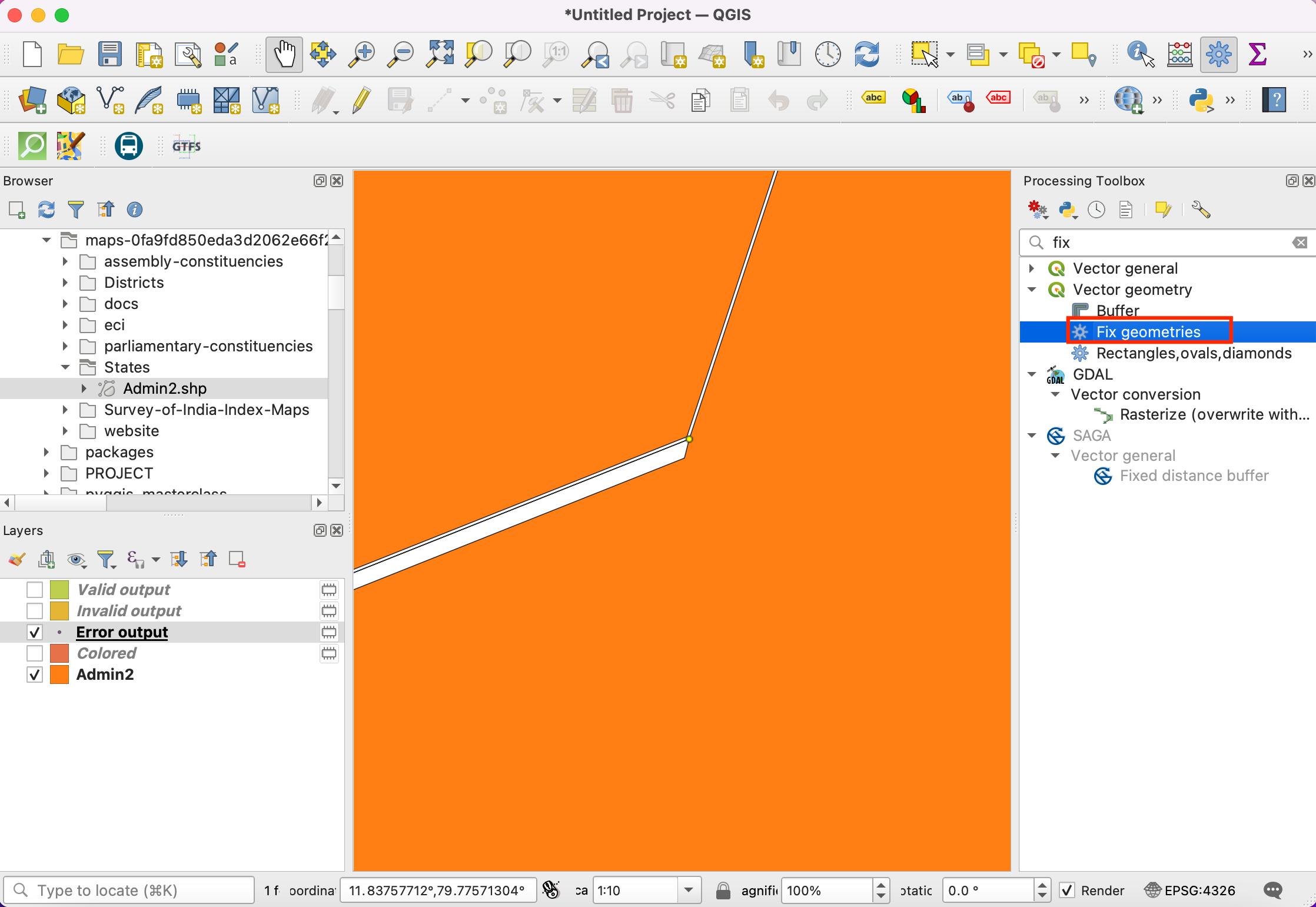Viewport: 1316px width, 907px height.
Task: Select Admin2.shp in Browser tree
Action: tap(164, 388)
